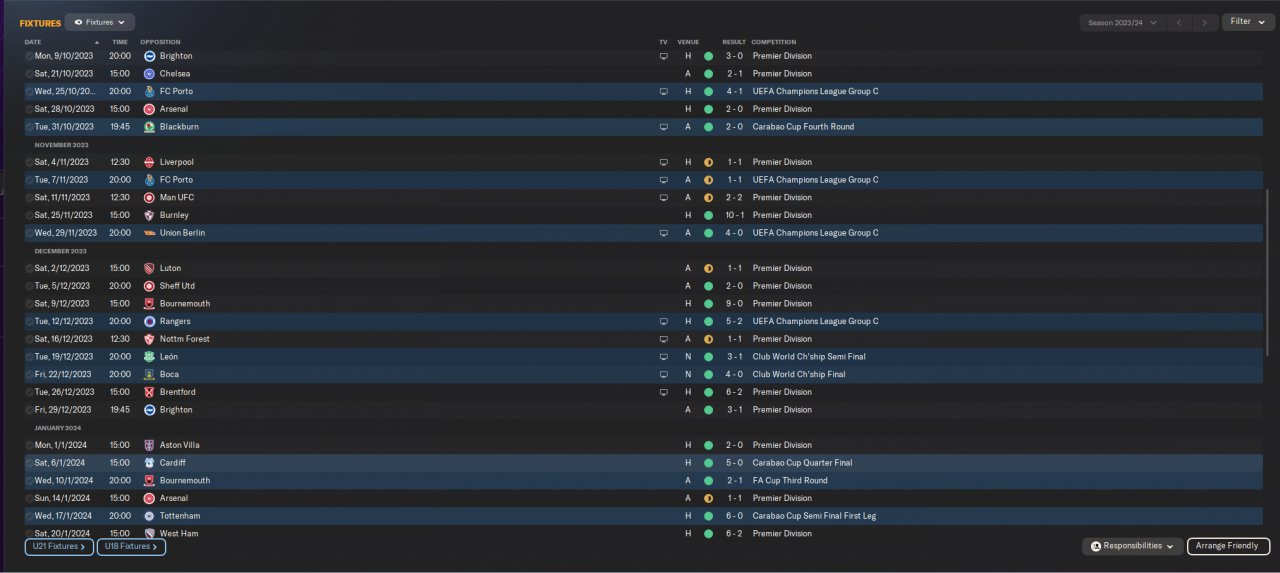The width and height of the screenshot is (1280, 573).
Task: Open the Responsibilities menu
Action: coord(1132,546)
